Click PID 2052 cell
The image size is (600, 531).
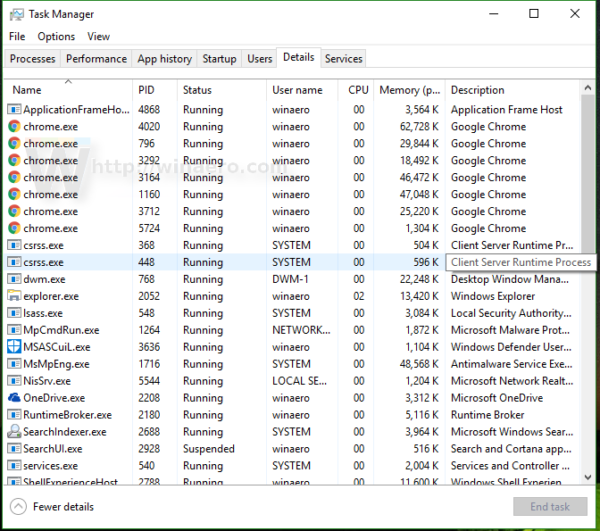pyautogui.click(x=149, y=296)
